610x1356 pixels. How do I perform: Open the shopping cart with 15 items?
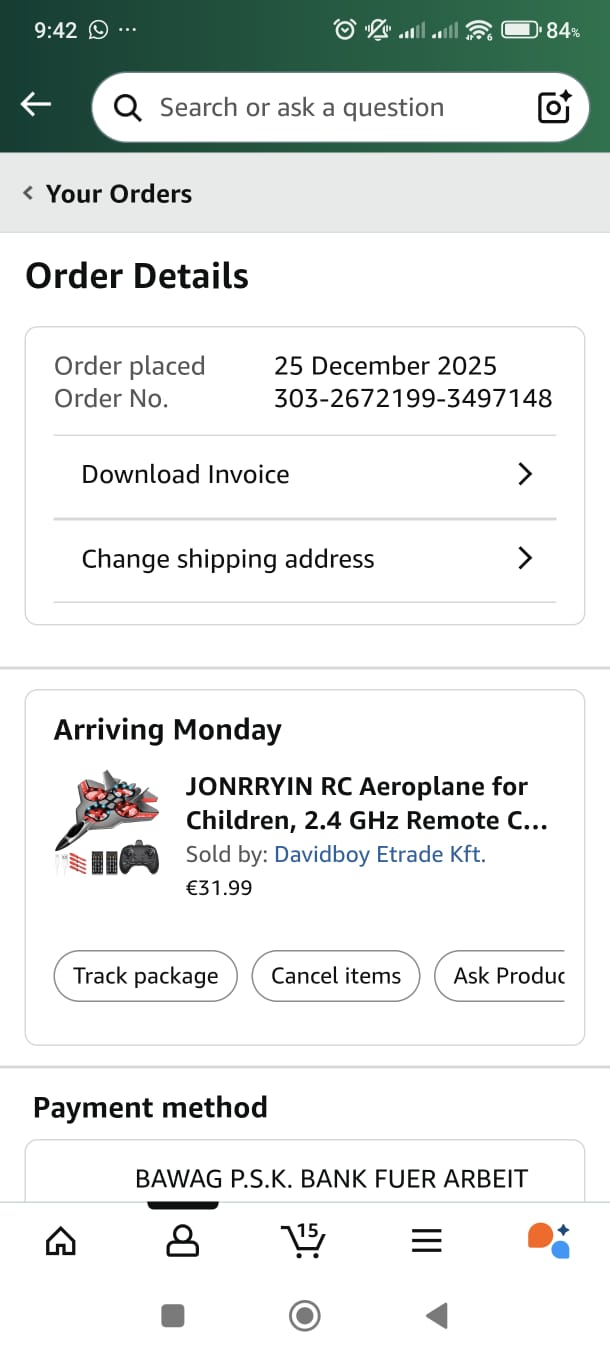303,1240
